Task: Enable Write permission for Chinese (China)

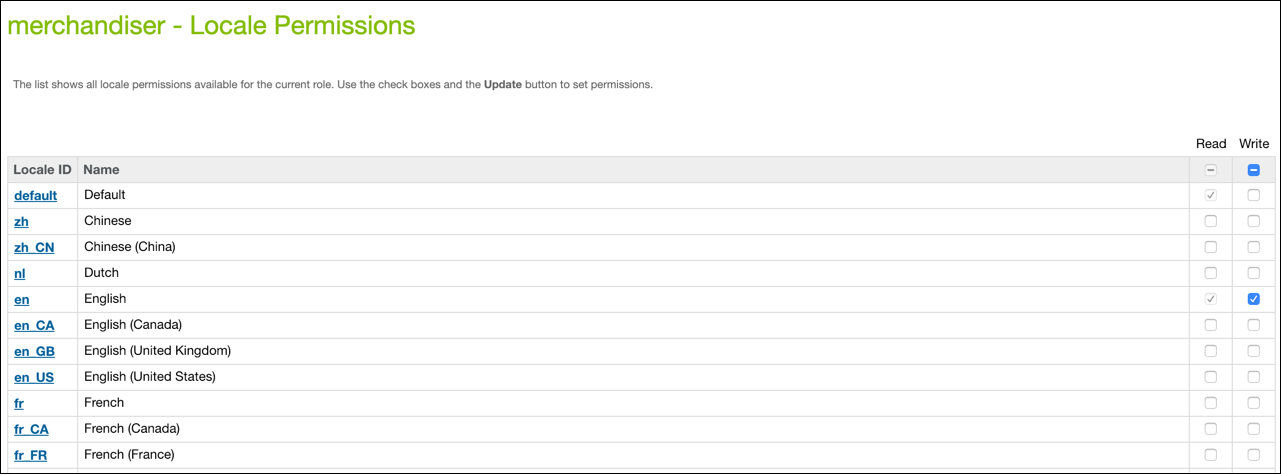Action: pos(1254,247)
